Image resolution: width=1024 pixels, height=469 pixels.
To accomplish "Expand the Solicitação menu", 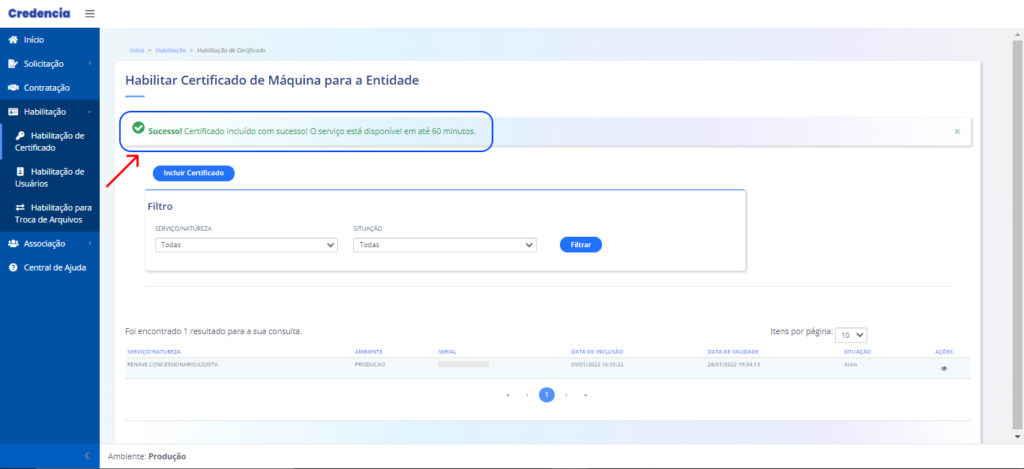I will [x=50, y=64].
